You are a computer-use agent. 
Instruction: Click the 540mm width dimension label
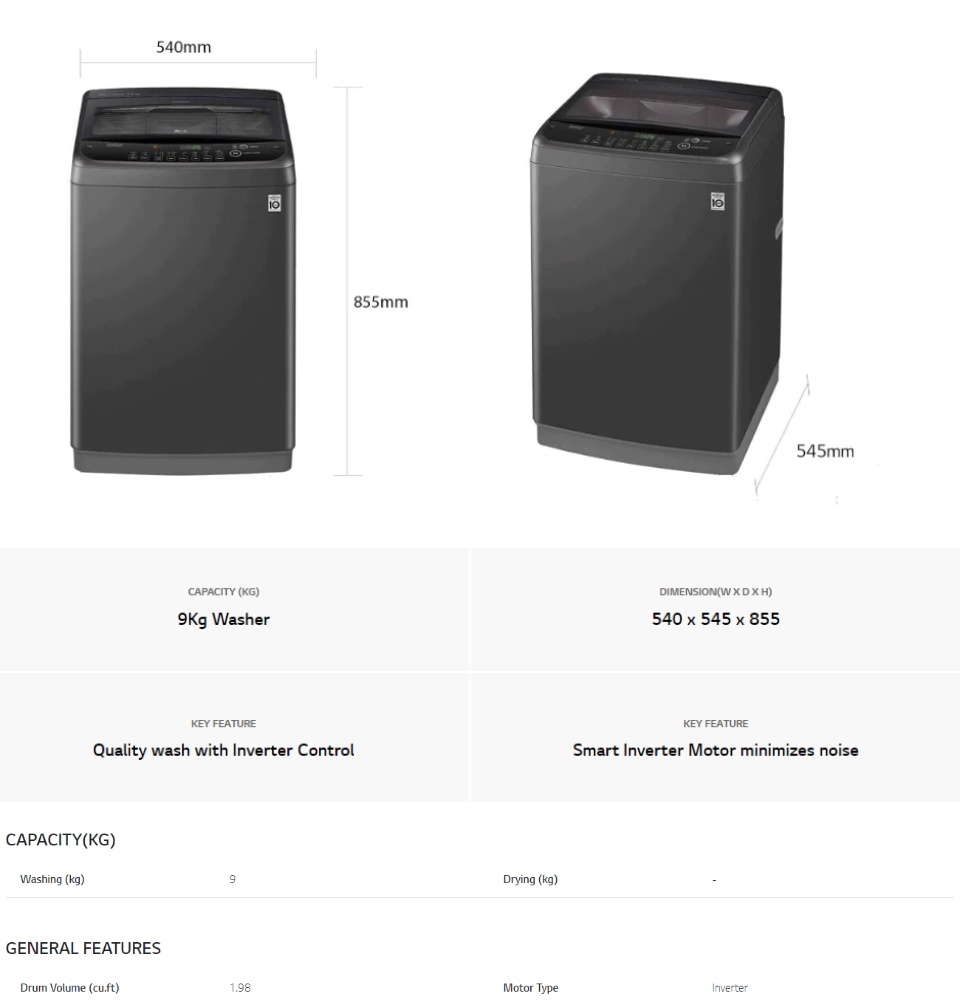point(184,47)
